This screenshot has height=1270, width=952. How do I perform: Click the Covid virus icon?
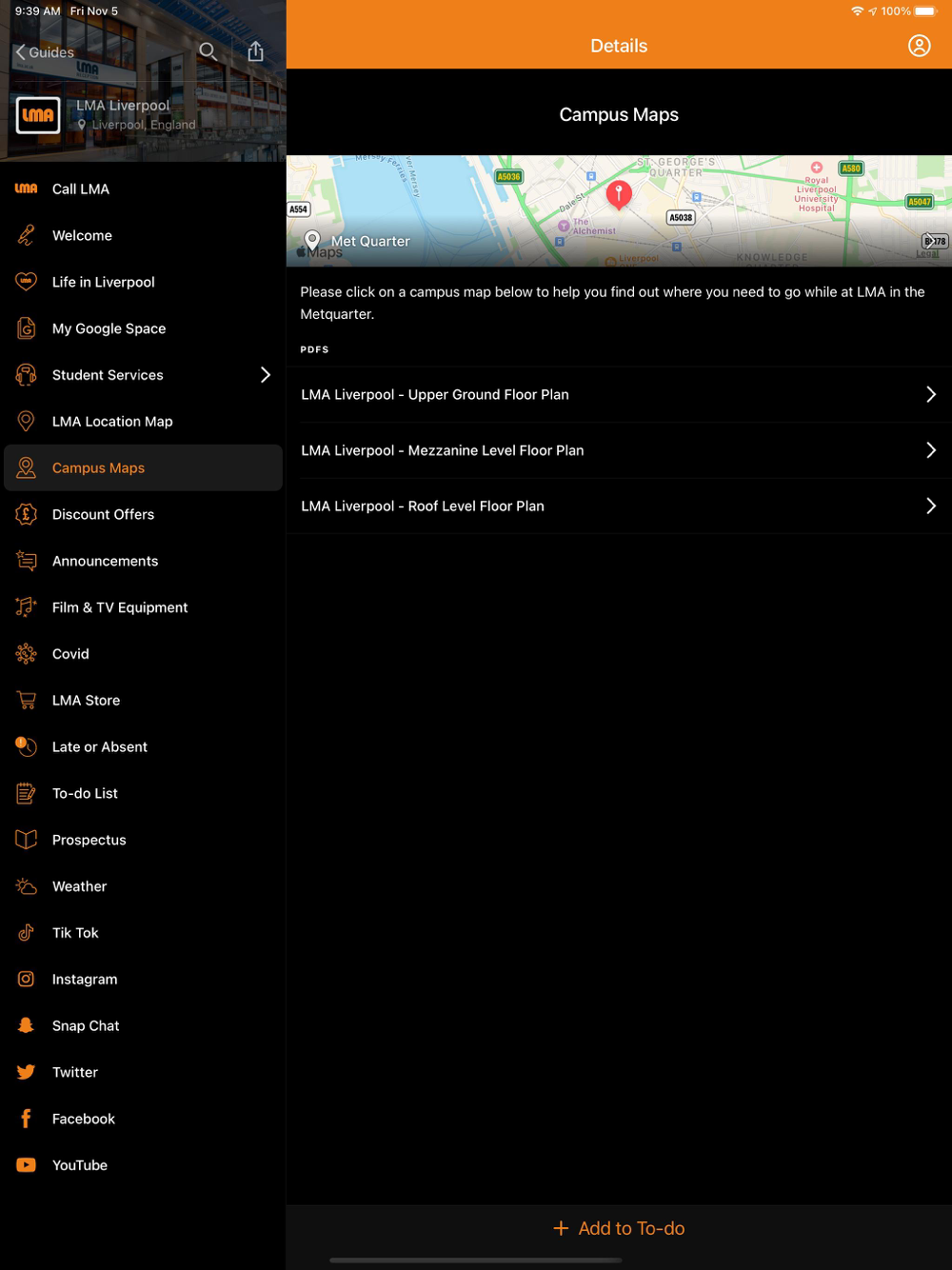pos(26,654)
